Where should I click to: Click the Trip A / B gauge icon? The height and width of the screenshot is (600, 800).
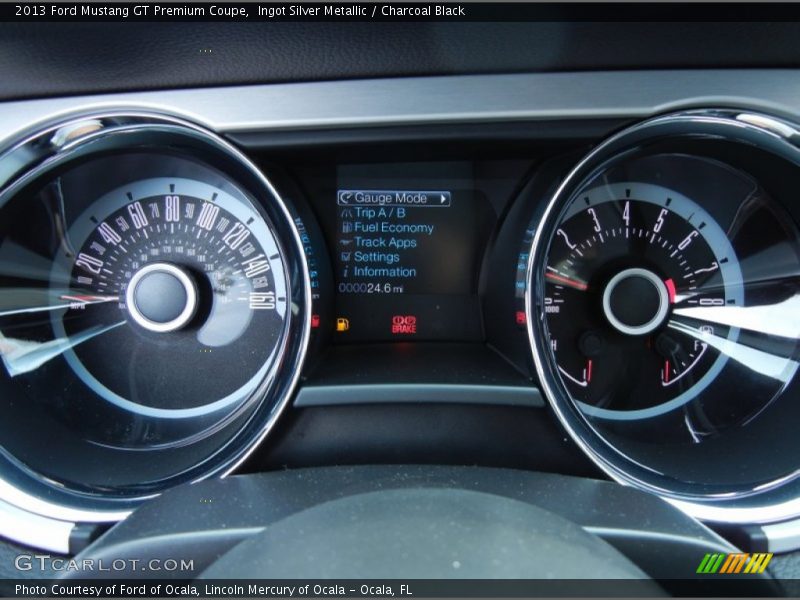pyautogui.click(x=345, y=213)
